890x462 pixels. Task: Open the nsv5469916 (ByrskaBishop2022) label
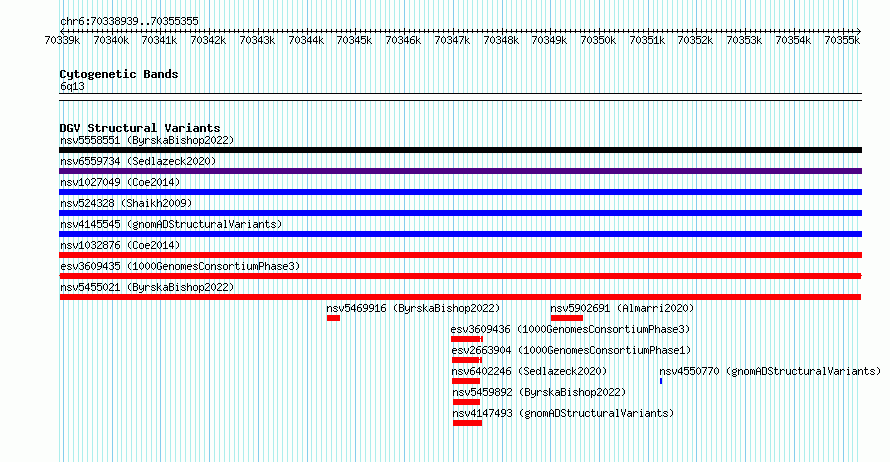click(x=413, y=308)
